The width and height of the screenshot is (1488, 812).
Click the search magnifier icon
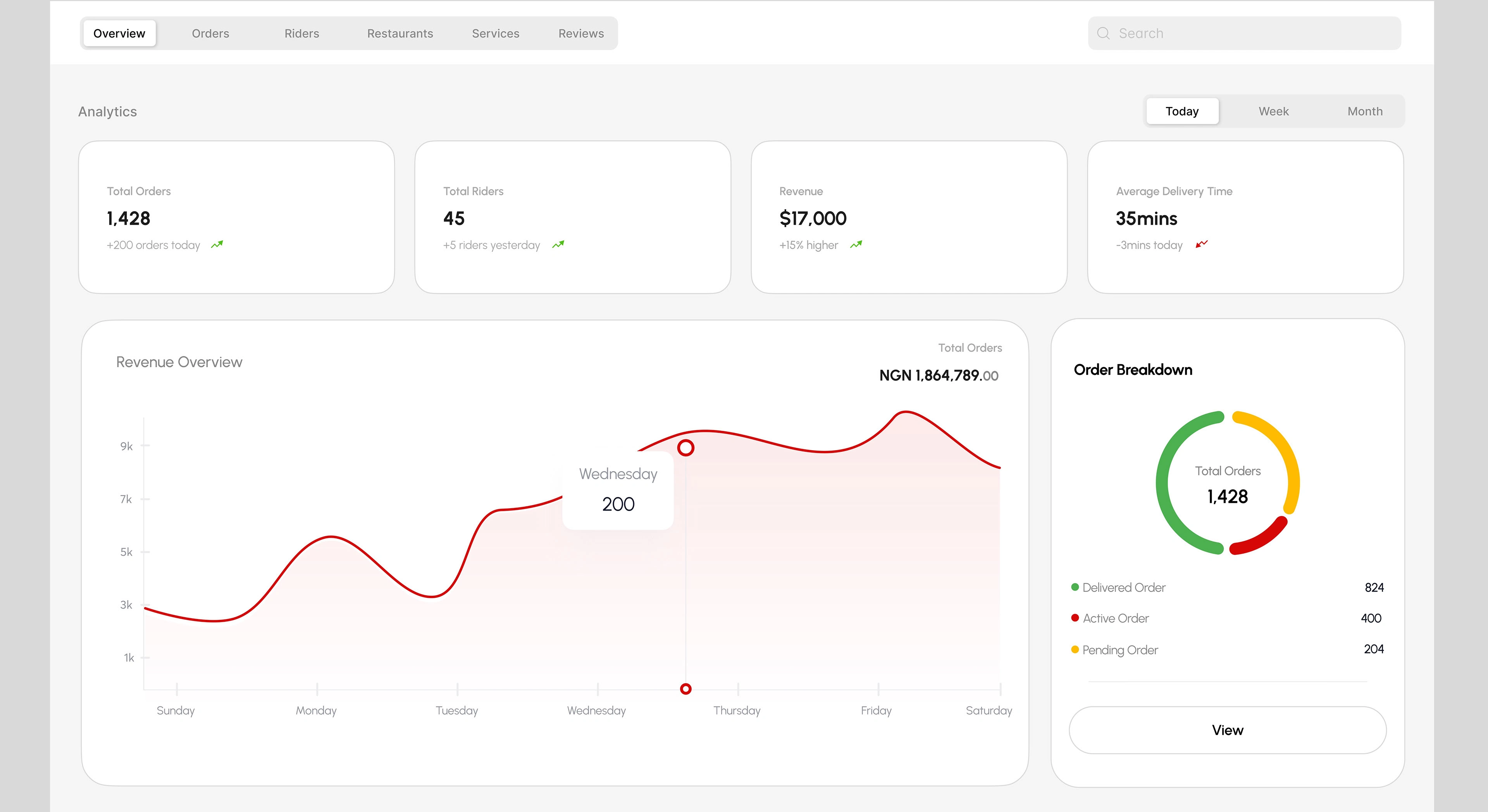[x=1103, y=33]
